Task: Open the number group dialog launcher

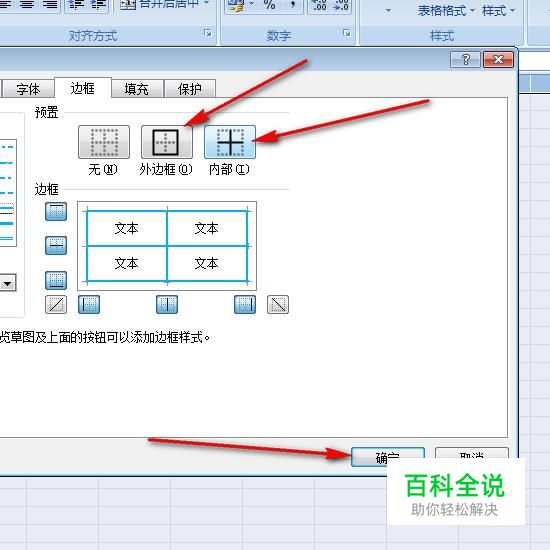Action: (347, 33)
